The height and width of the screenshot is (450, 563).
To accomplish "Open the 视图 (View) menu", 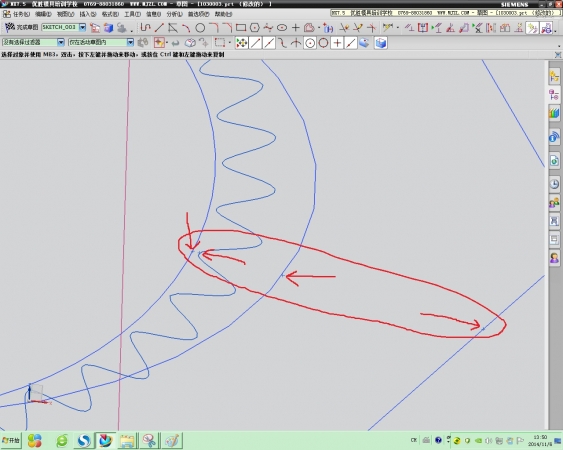I will tap(66, 14).
